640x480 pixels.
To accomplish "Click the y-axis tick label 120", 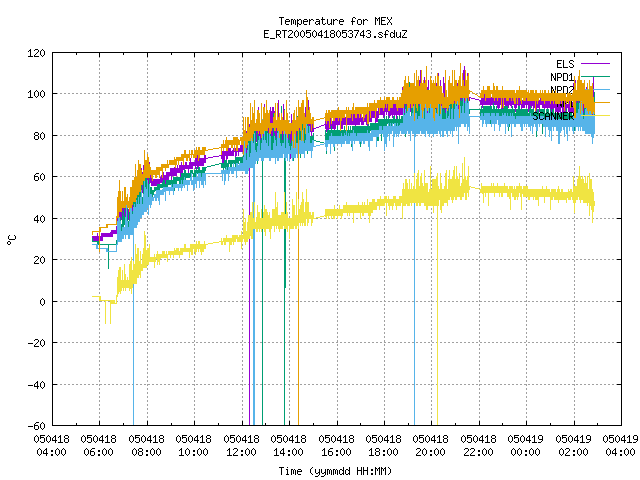I will pyautogui.click(x=36, y=53).
